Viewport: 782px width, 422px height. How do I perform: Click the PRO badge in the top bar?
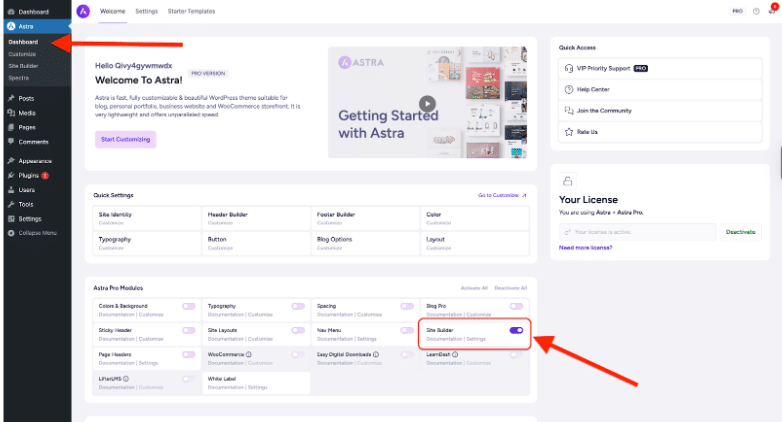tap(737, 11)
